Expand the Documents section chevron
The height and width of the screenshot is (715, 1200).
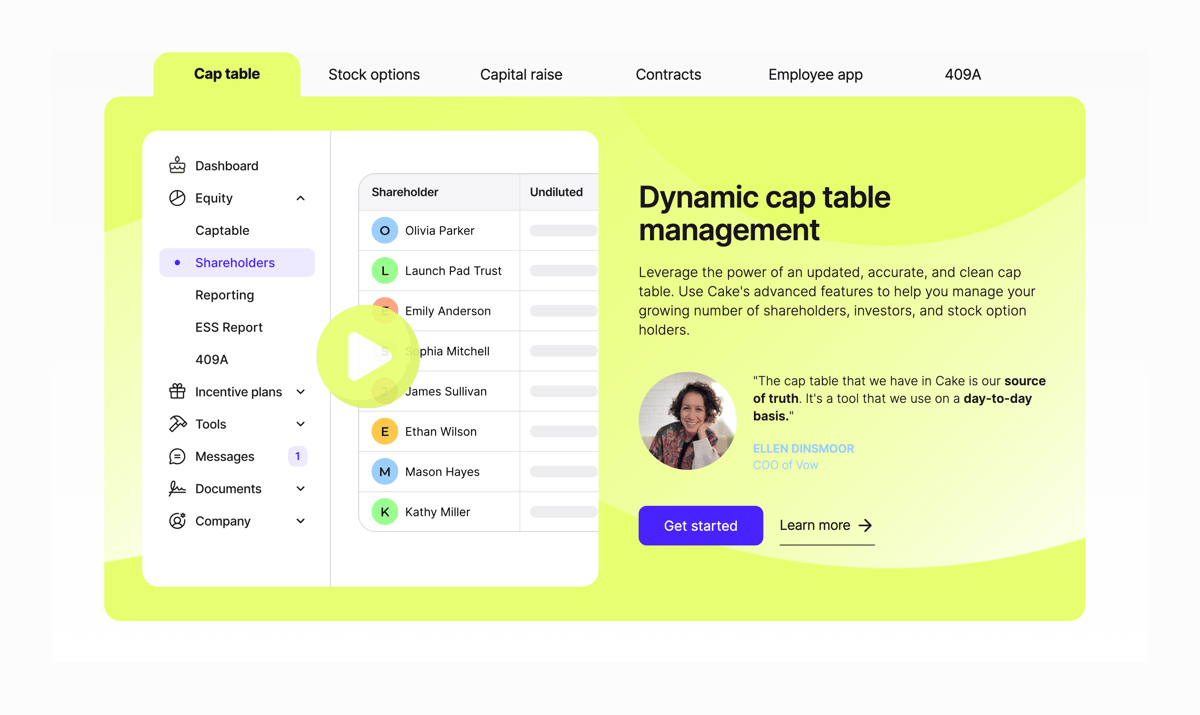pyautogui.click(x=300, y=488)
